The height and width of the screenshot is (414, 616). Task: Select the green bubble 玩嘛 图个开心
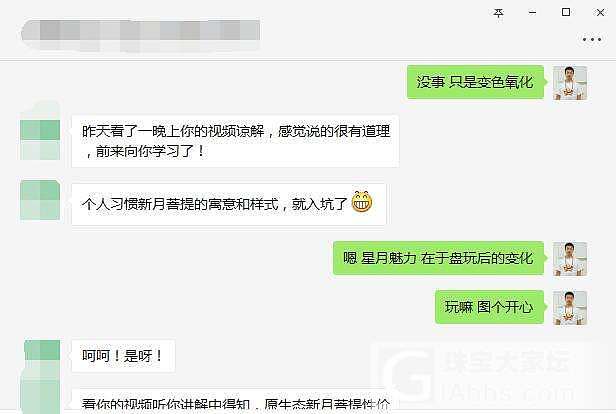(x=490, y=307)
